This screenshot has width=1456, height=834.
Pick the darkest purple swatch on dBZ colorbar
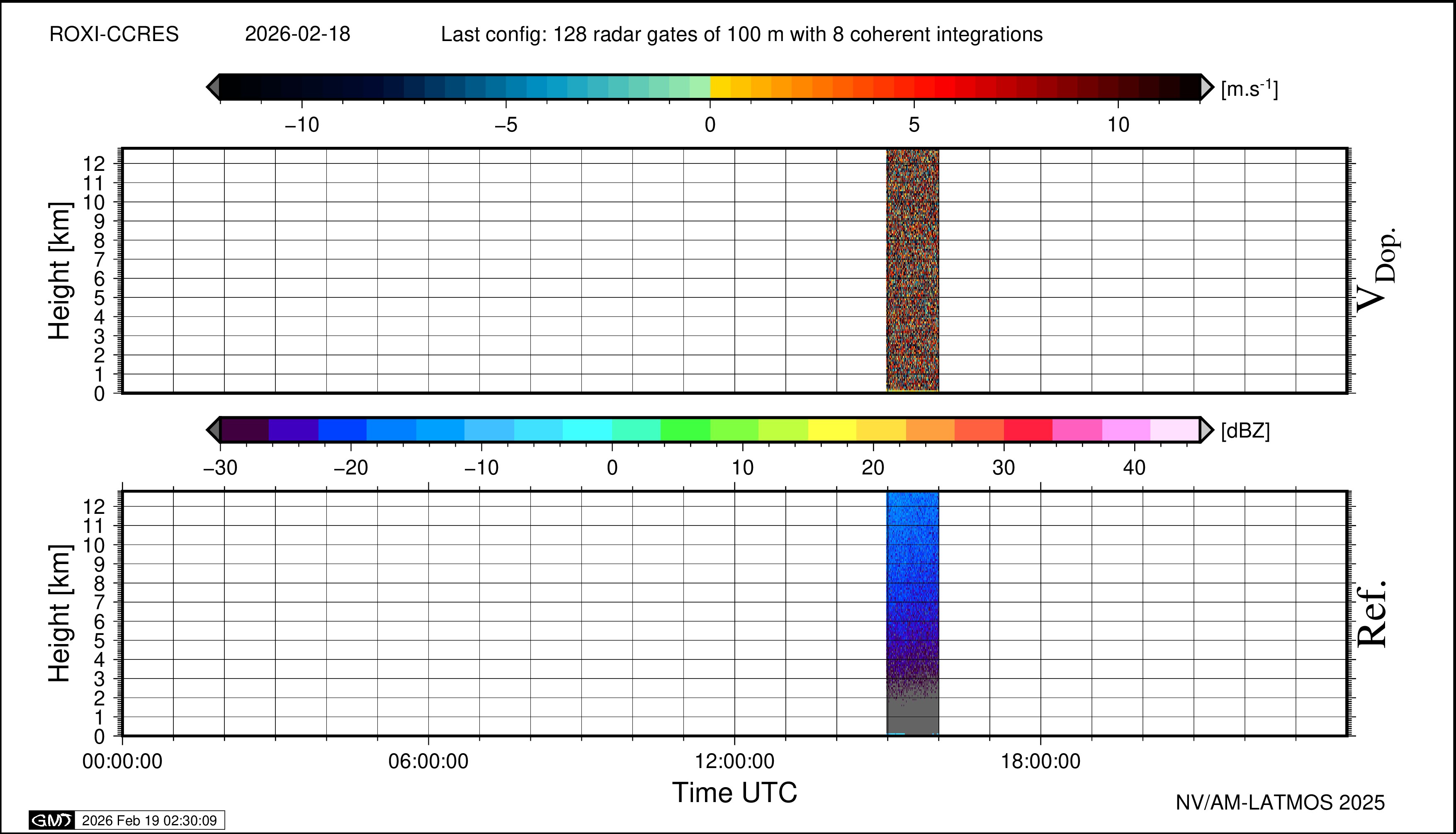(245, 430)
